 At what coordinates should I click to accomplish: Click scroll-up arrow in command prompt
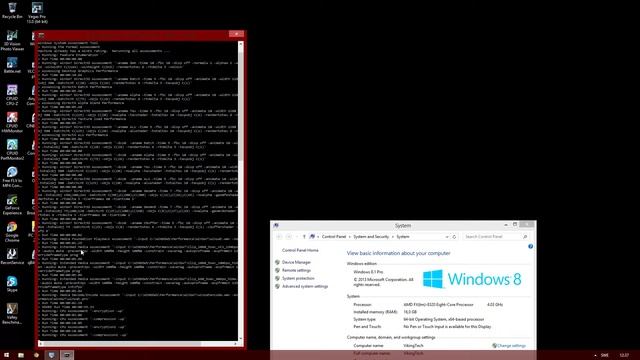pyautogui.click(x=241, y=44)
